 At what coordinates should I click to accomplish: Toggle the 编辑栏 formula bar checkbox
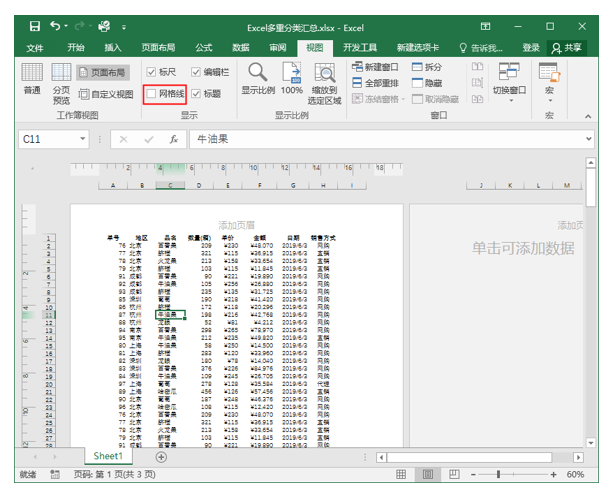pos(196,72)
